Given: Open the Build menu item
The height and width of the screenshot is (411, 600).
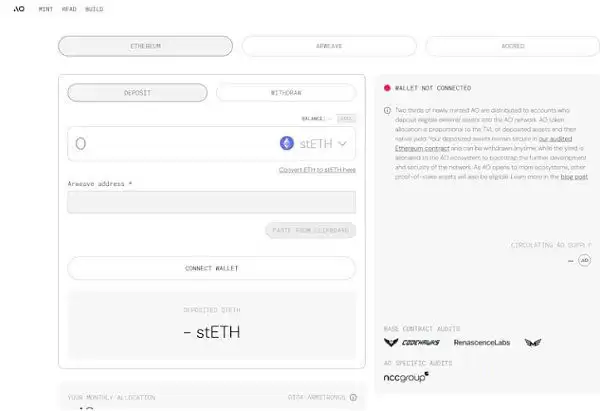Looking at the screenshot, I should point(94,8).
